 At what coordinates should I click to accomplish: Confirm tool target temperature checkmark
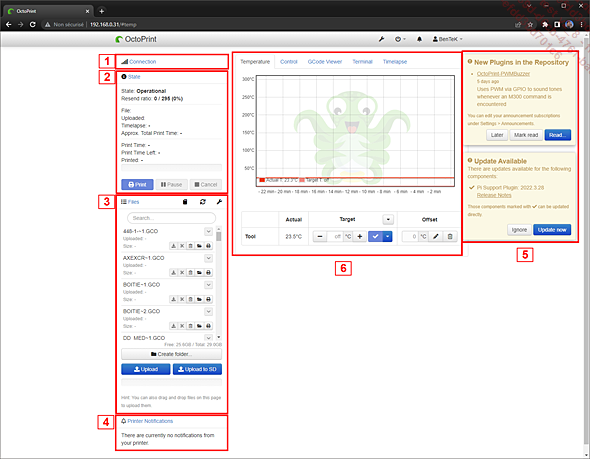(375, 237)
